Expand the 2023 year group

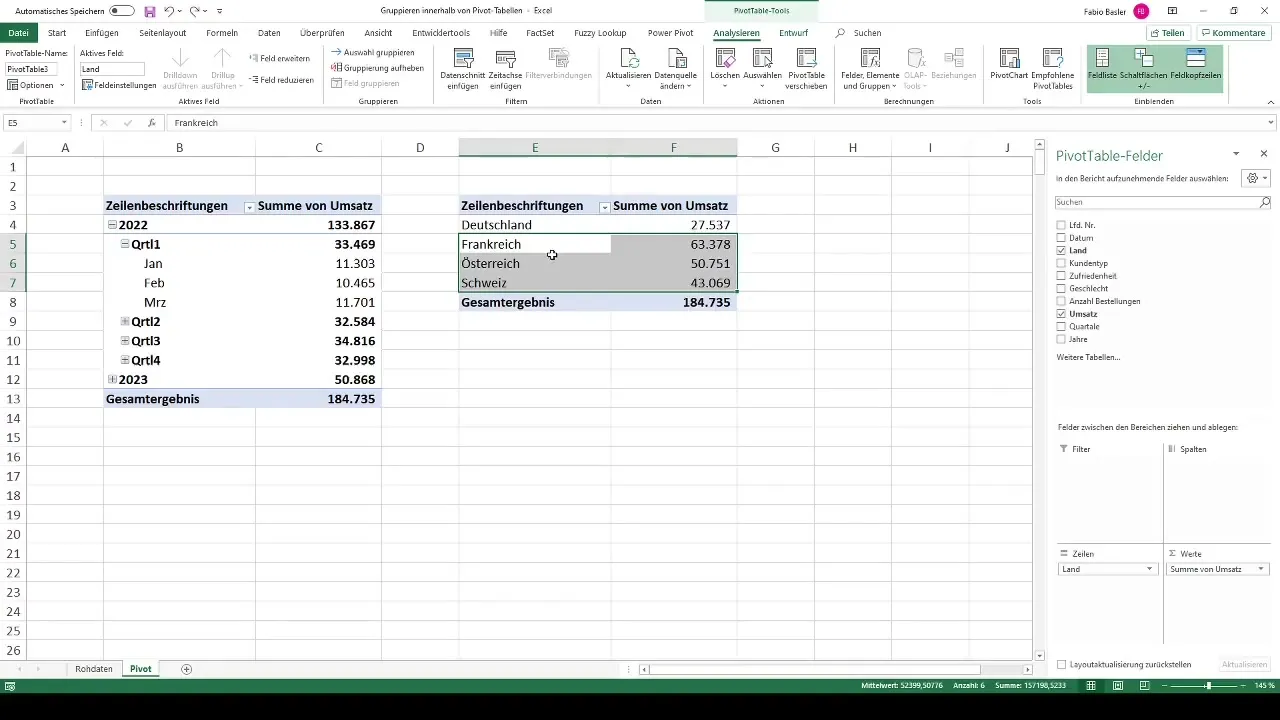pos(112,380)
